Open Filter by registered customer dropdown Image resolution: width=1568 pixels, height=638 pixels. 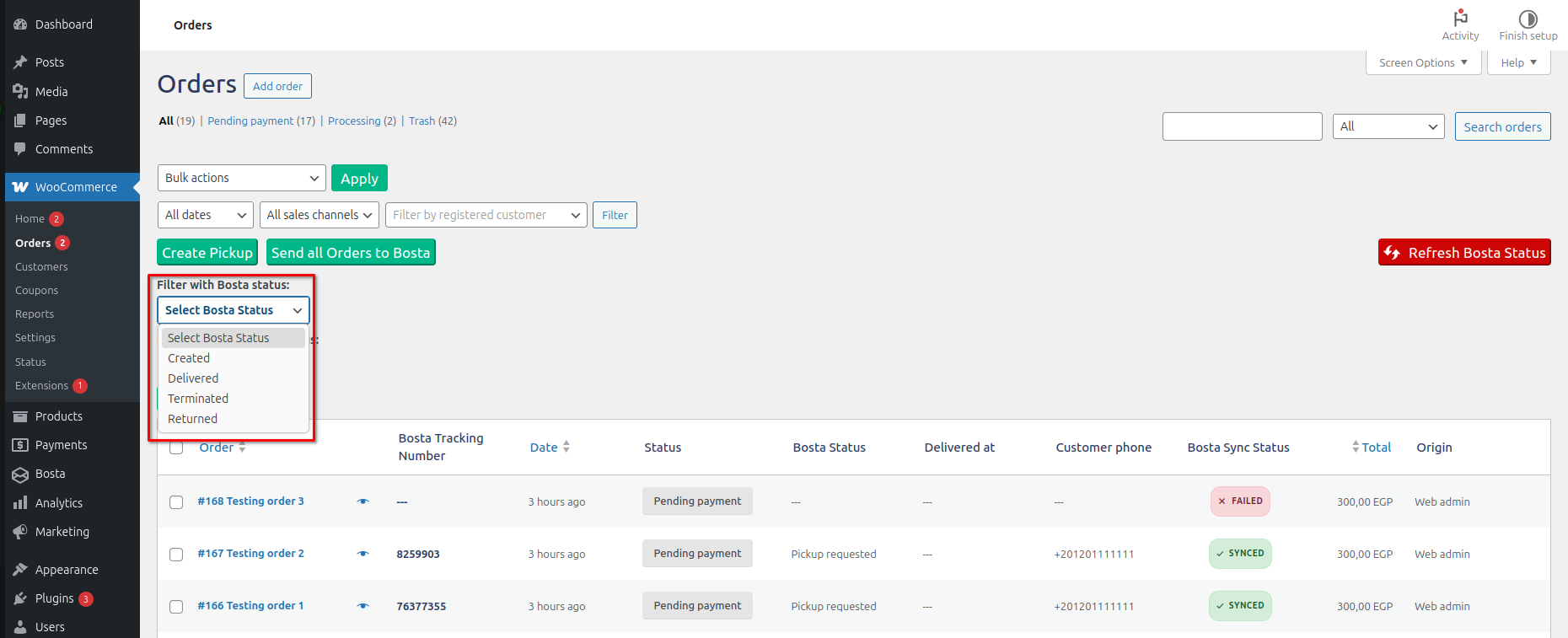[x=486, y=215]
